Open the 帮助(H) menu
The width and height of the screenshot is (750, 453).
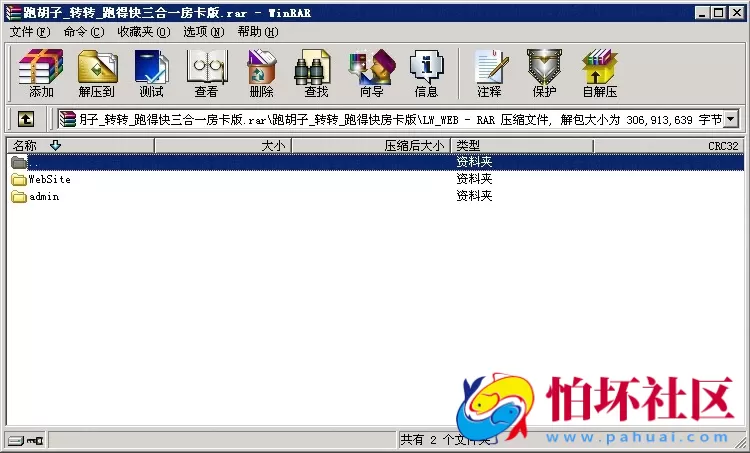[x=258, y=32]
